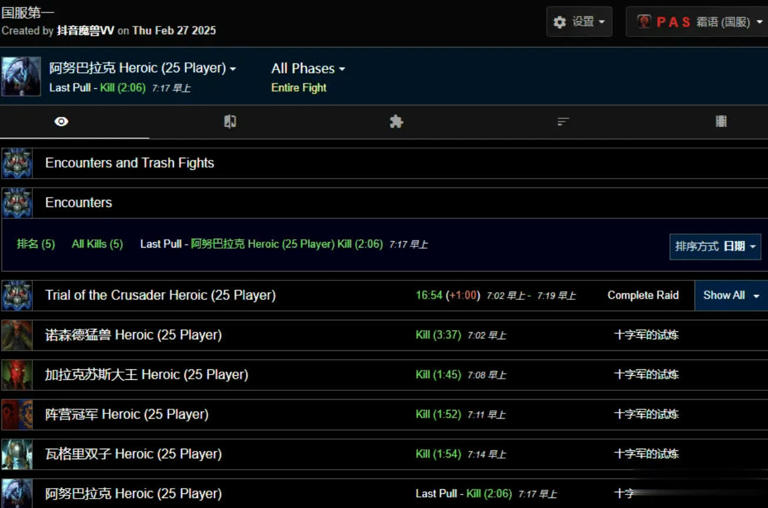The image size is (768, 508).
Task: Open the sort lines tab icon
Action: point(563,121)
